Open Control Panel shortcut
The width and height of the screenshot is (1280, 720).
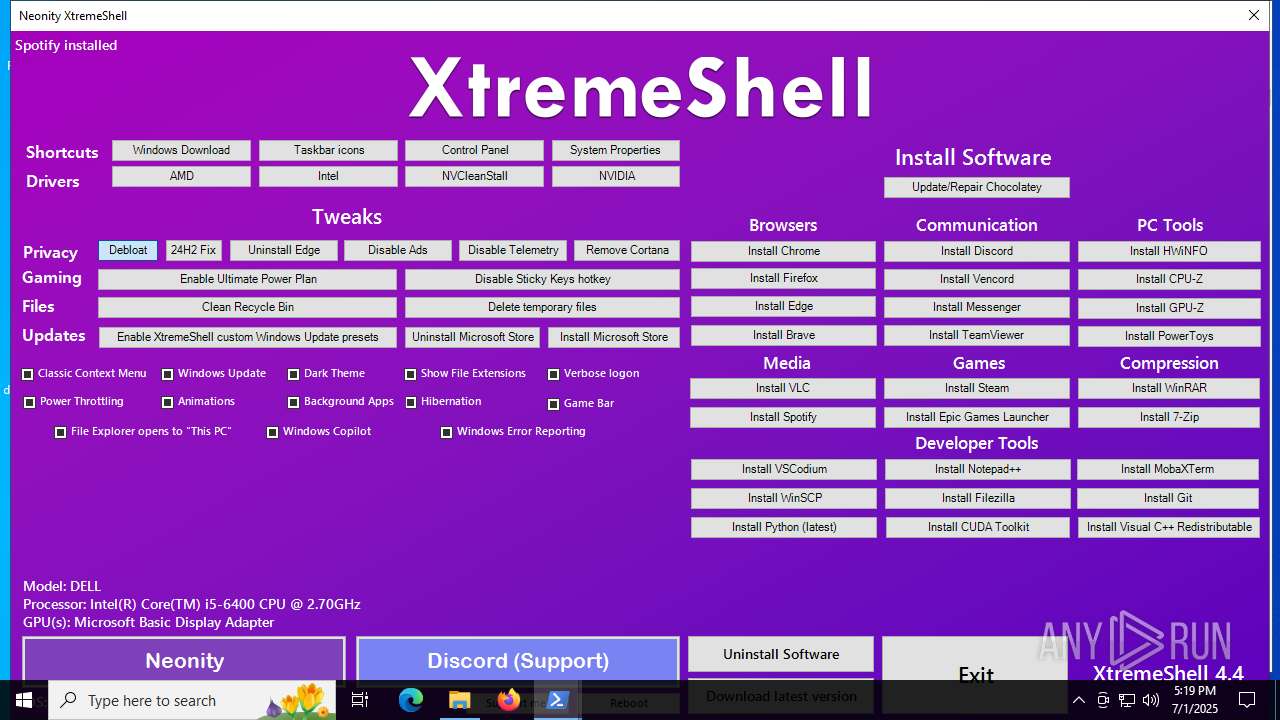pyautogui.click(x=475, y=150)
